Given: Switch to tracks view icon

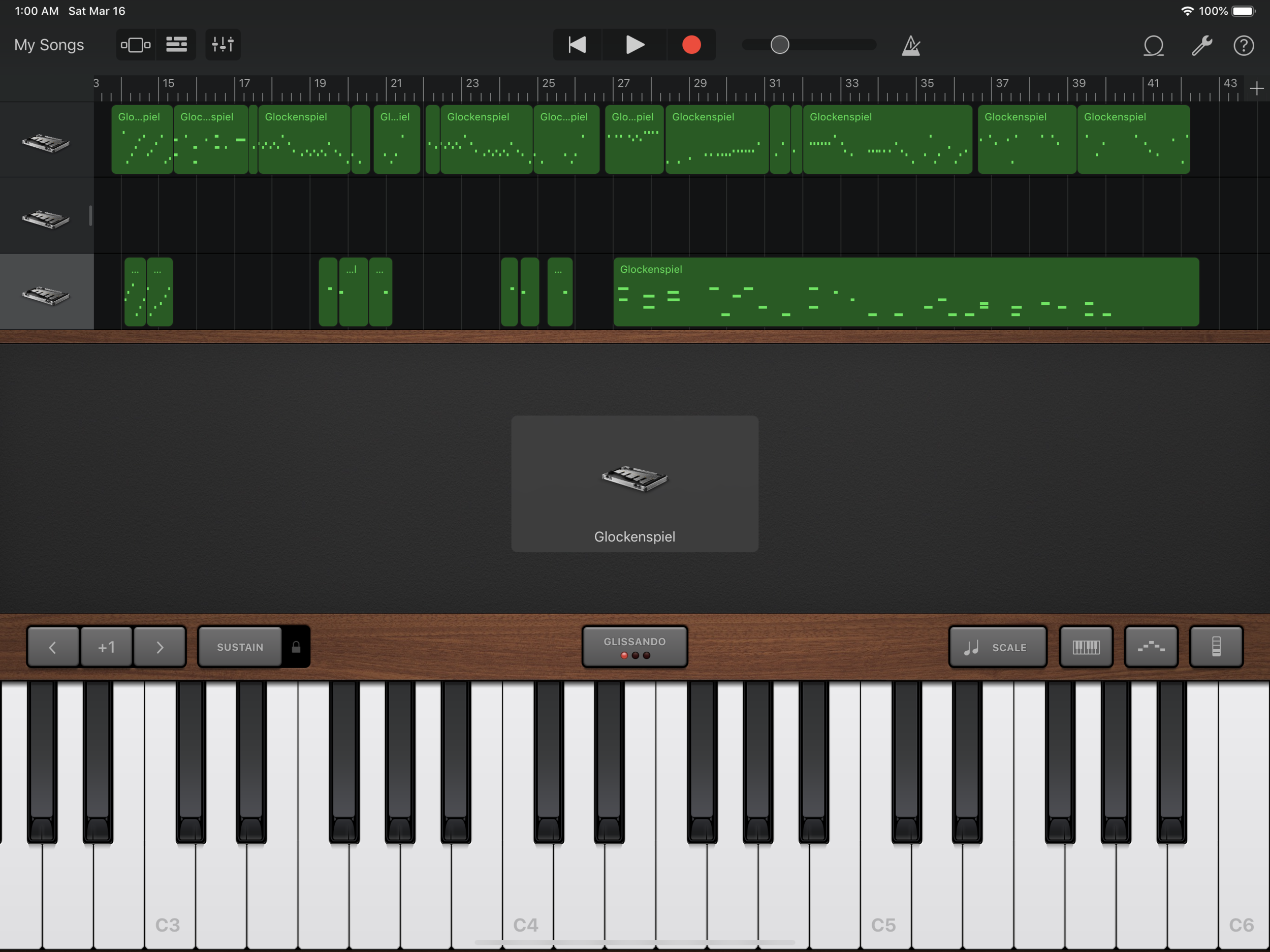Looking at the screenshot, I should point(176,45).
